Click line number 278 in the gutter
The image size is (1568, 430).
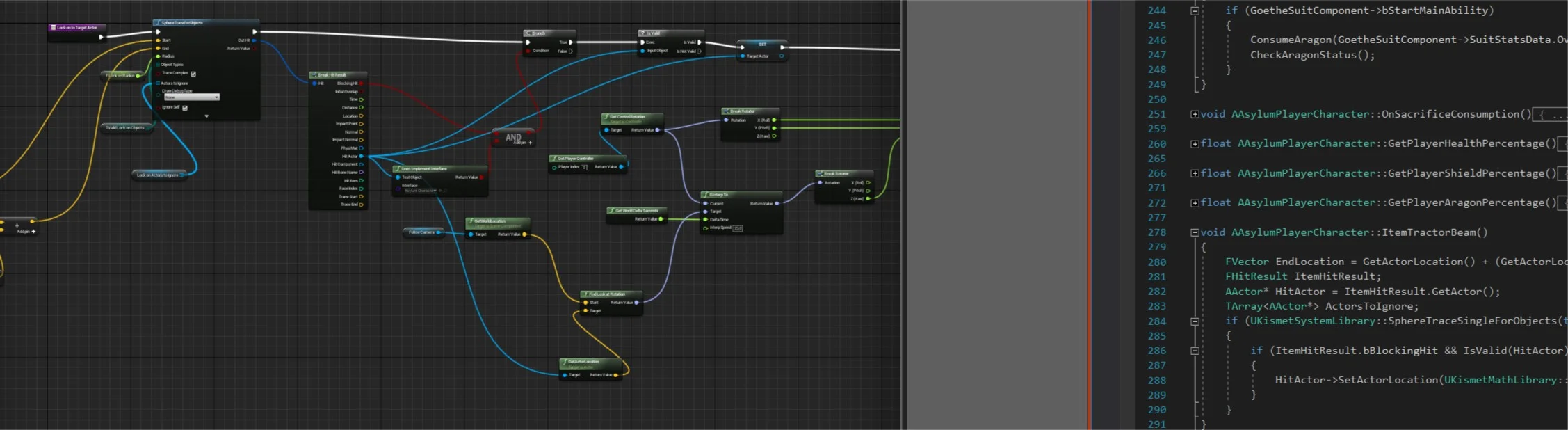(x=1157, y=232)
